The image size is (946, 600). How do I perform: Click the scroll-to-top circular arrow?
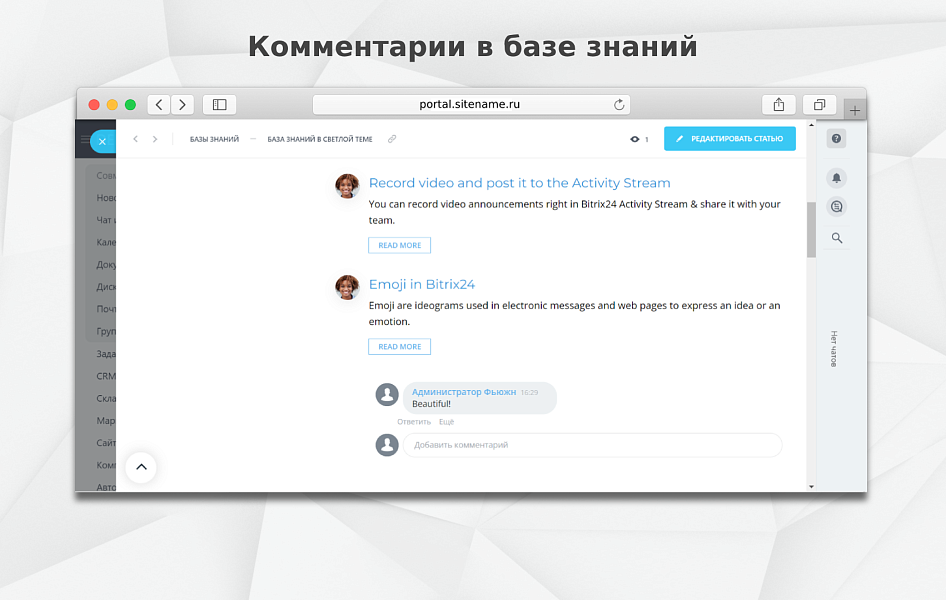pos(141,467)
